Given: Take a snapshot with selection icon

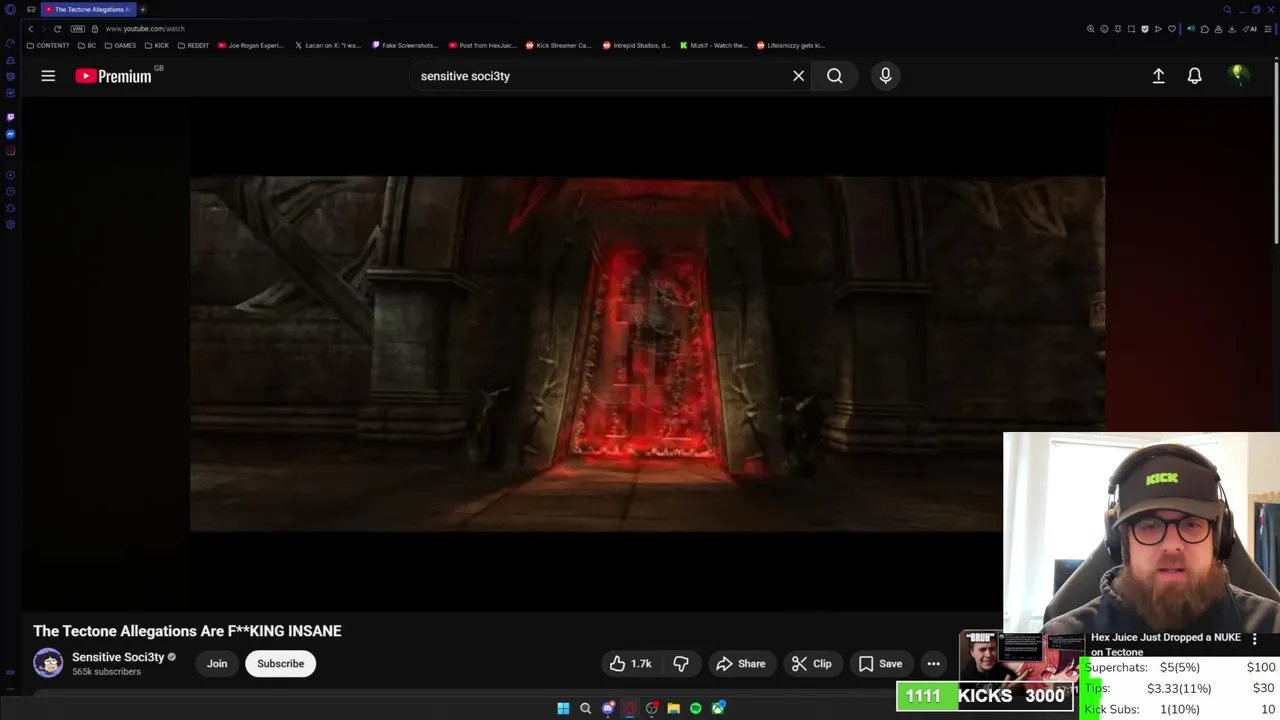Looking at the screenshot, I should click(x=1131, y=29).
